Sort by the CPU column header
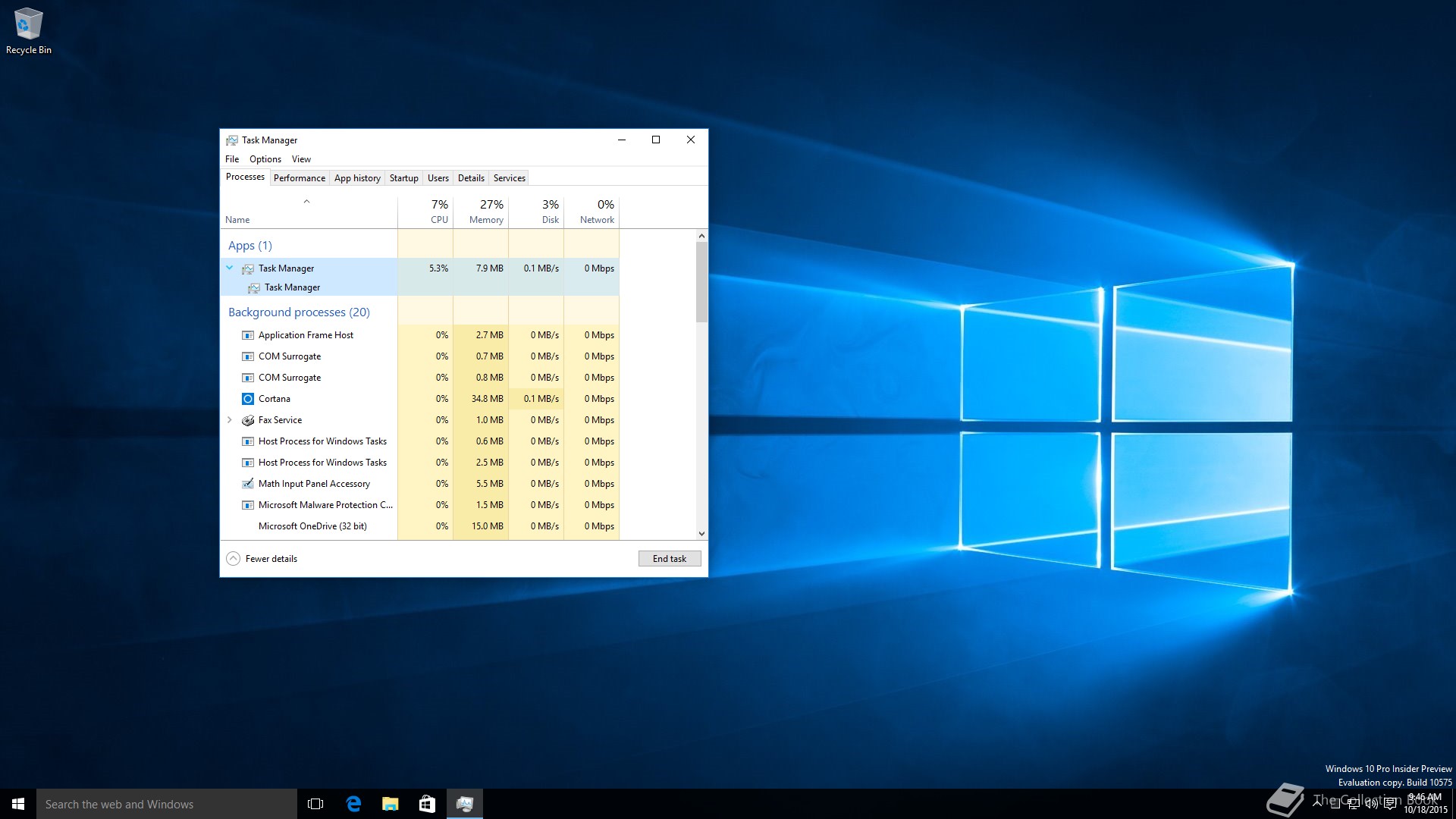The image size is (1456, 819). click(425, 212)
